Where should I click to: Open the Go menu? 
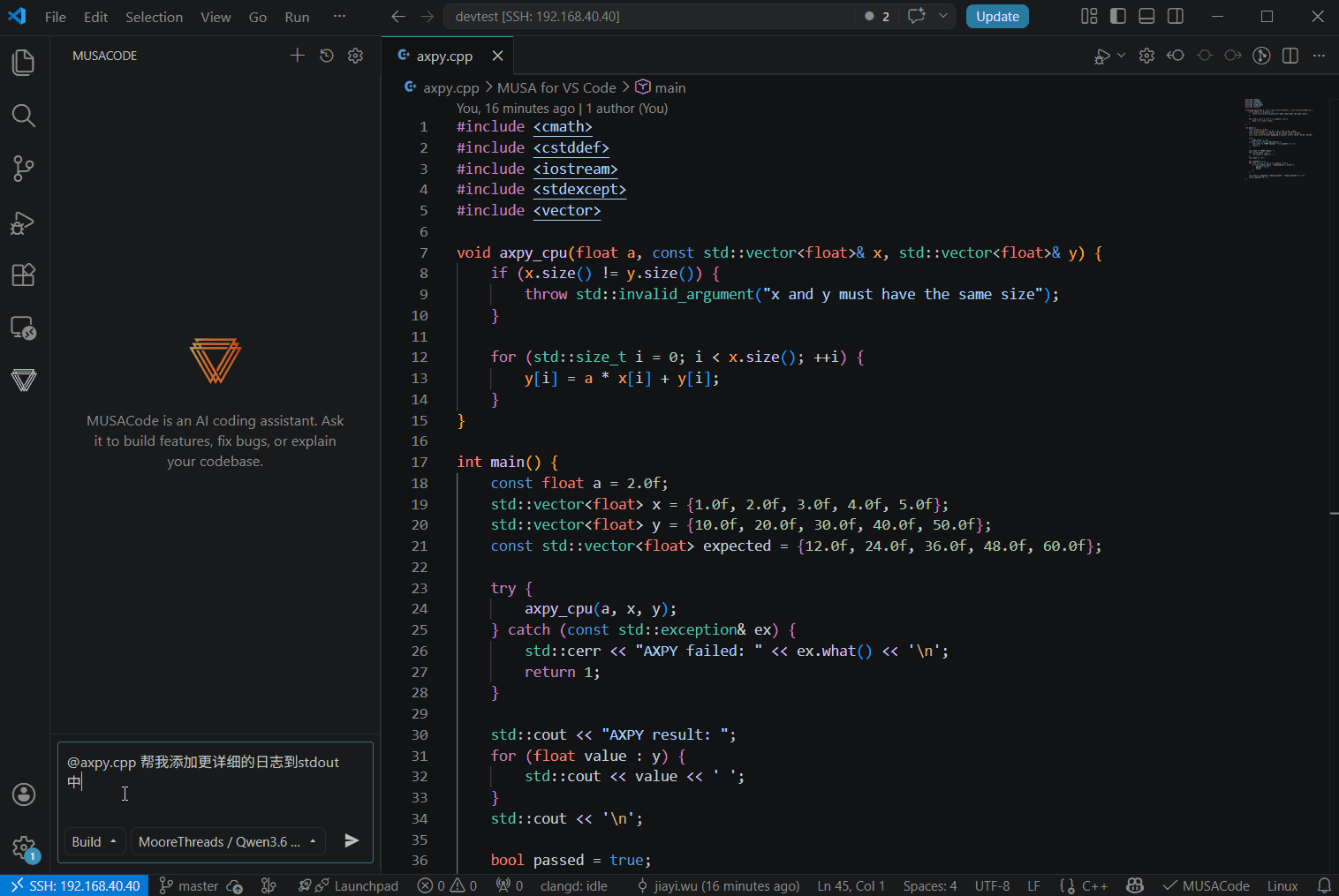pos(258,17)
